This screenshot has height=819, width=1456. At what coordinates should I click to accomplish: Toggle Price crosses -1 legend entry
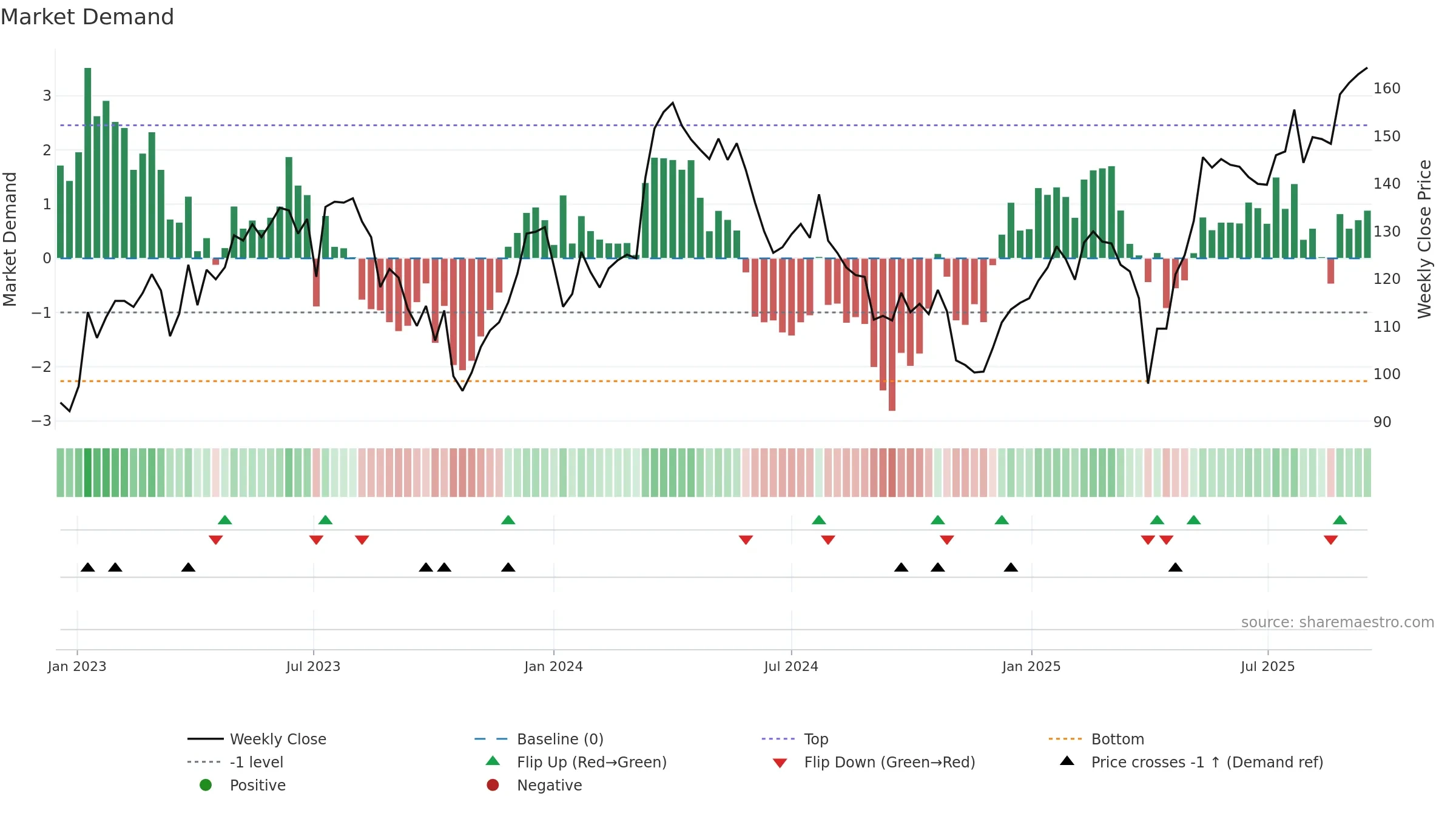[x=1191, y=762]
